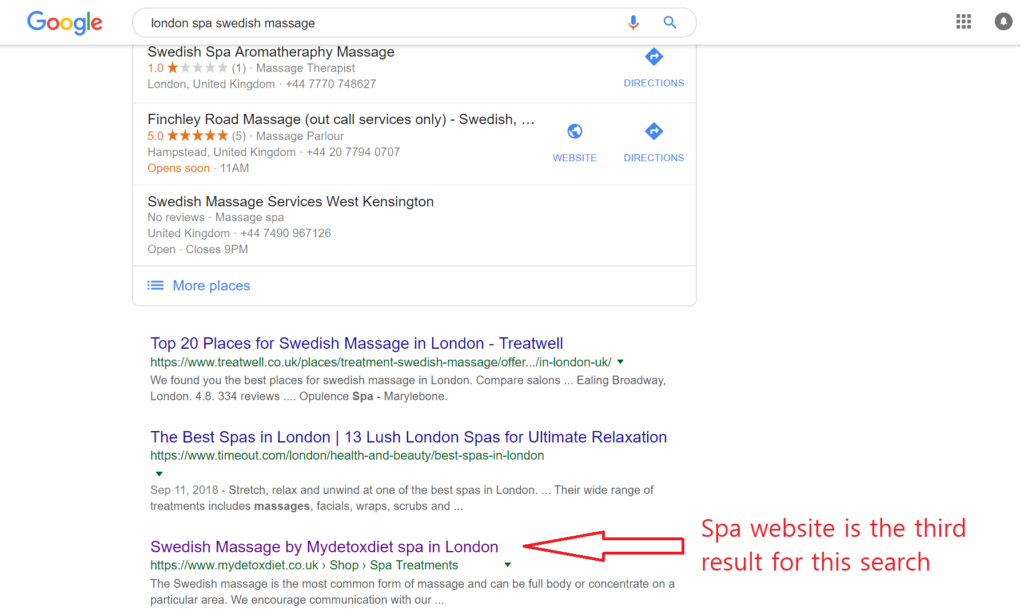Click 'Sep 11, 2018' snippet text
The image size is (1024, 610).
pos(184,490)
